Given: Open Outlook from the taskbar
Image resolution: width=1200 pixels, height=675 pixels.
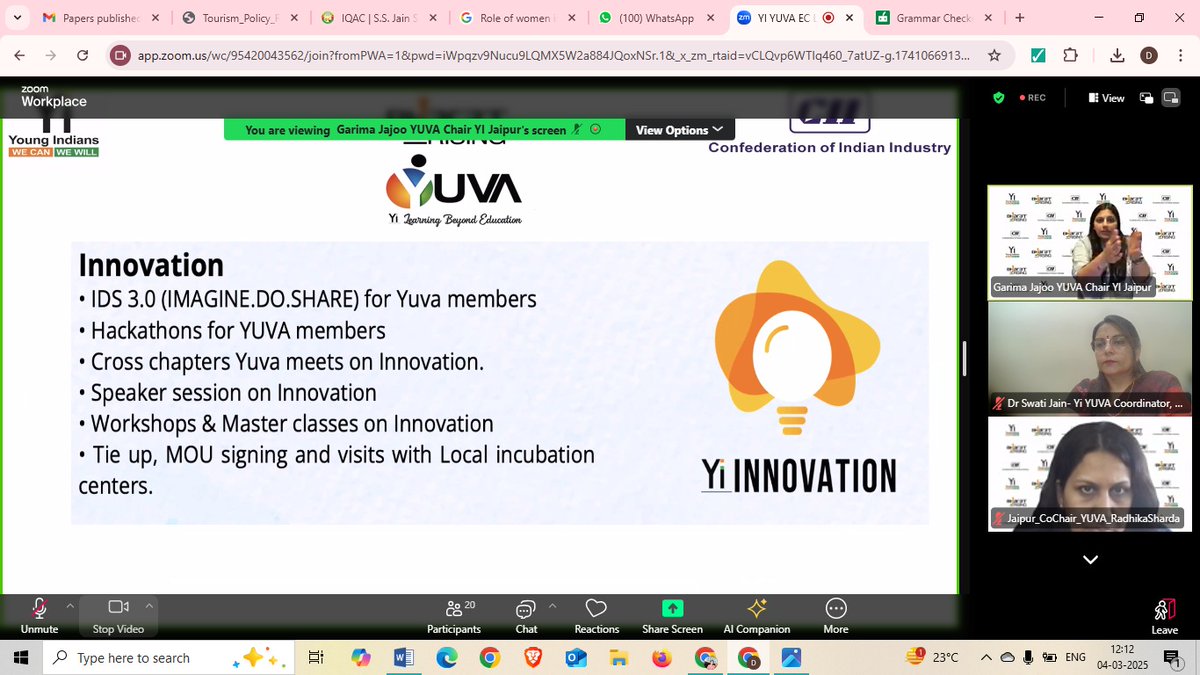Looking at the screenshot, I should coord(575,657).
